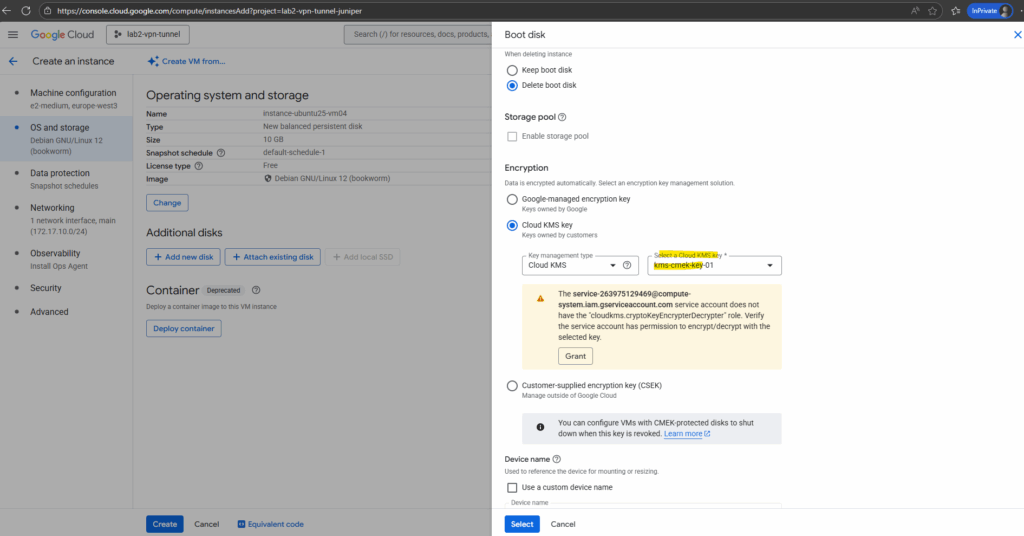The height and width of the screenshot is (536, 1024).
Task: Click Grant button for service account
Action: tap(575, 356)
